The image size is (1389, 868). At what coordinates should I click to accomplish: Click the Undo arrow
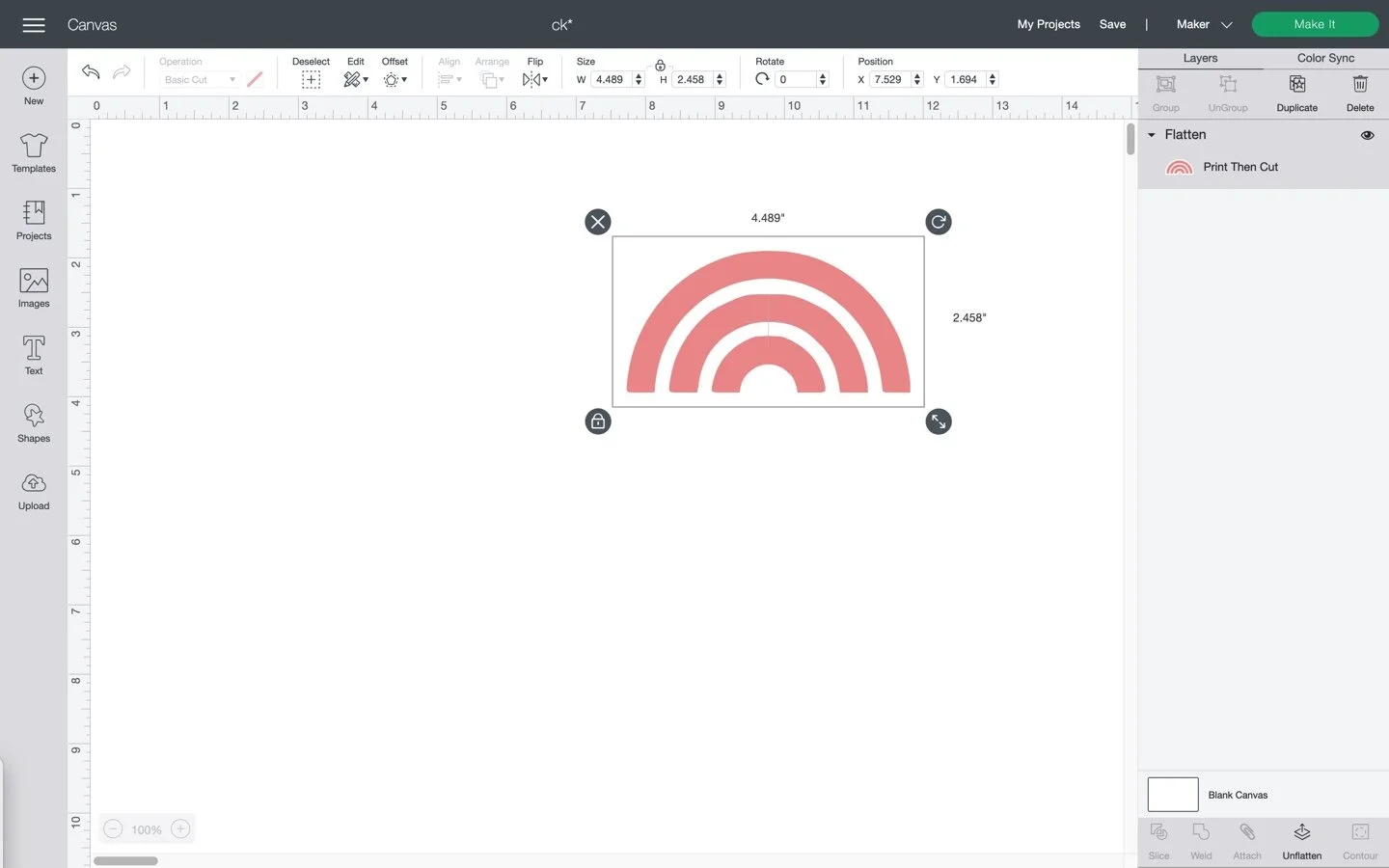pyautogui.click(x=90, y=71)
